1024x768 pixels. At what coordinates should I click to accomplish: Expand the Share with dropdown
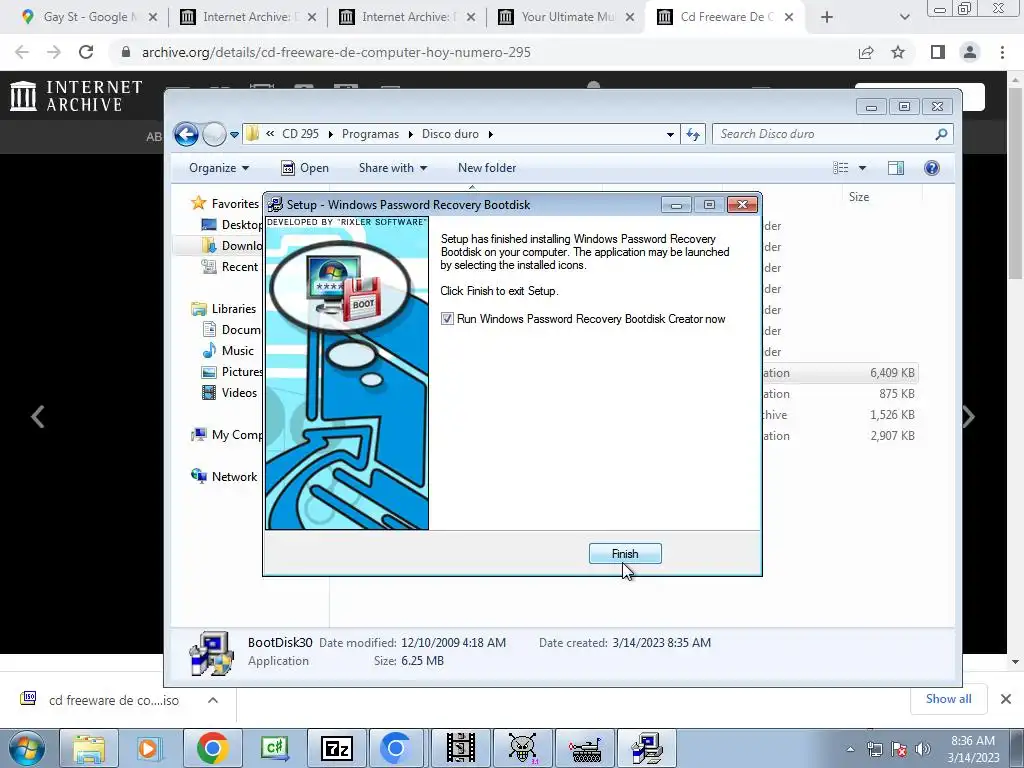pyautogui.click(x=392, y=168)
